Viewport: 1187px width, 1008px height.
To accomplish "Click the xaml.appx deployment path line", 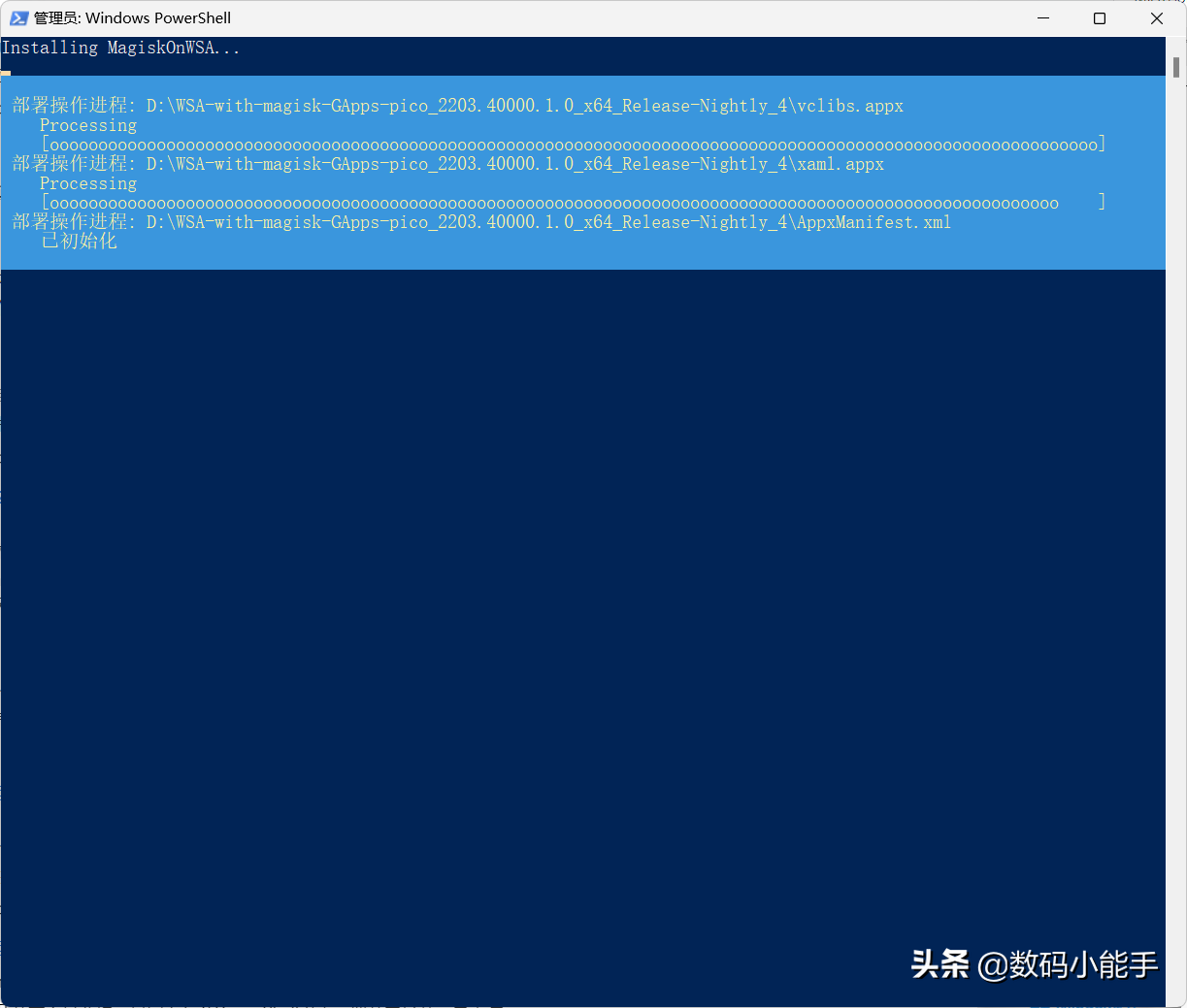I will tap(448, 164).
